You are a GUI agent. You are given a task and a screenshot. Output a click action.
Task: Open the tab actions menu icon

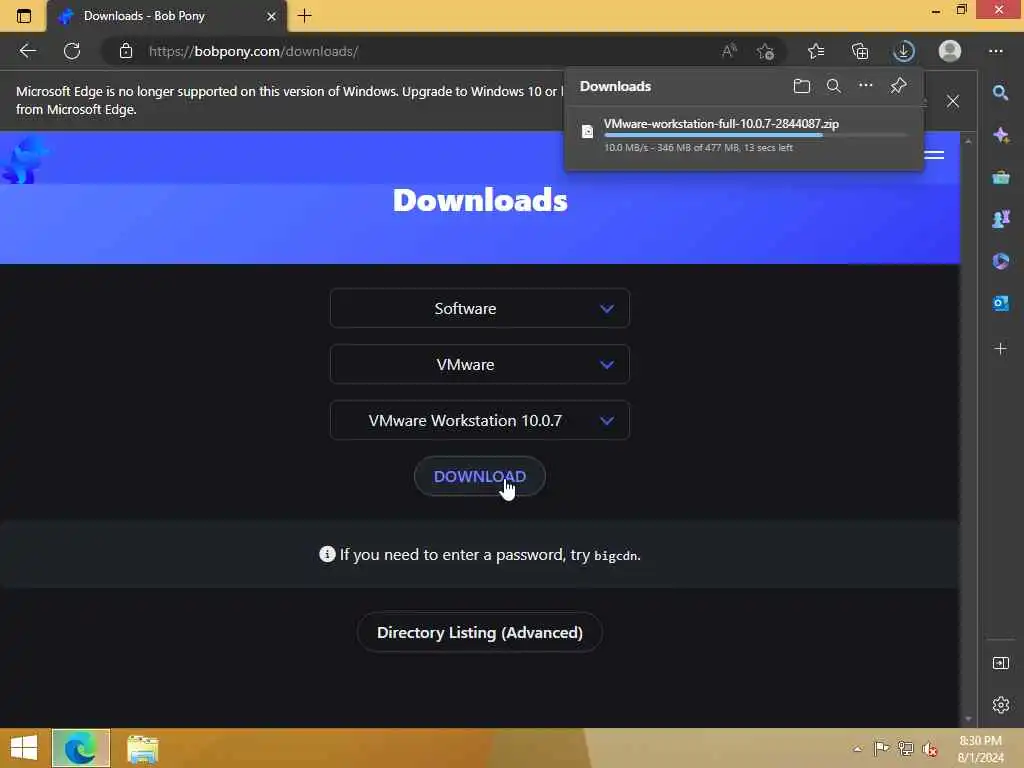coord(24,16)
